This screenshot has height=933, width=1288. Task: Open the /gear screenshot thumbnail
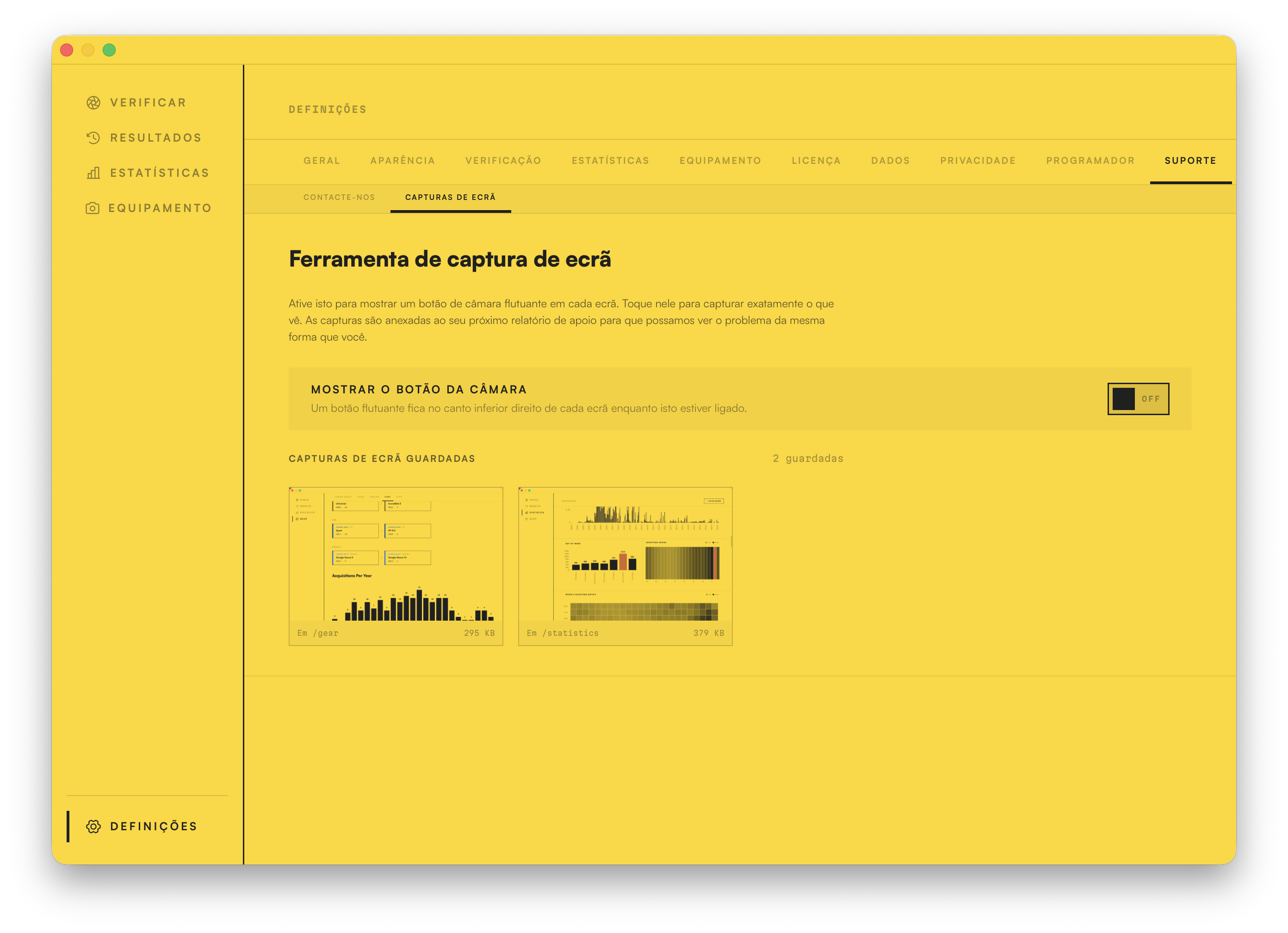[x=396, y=566]
